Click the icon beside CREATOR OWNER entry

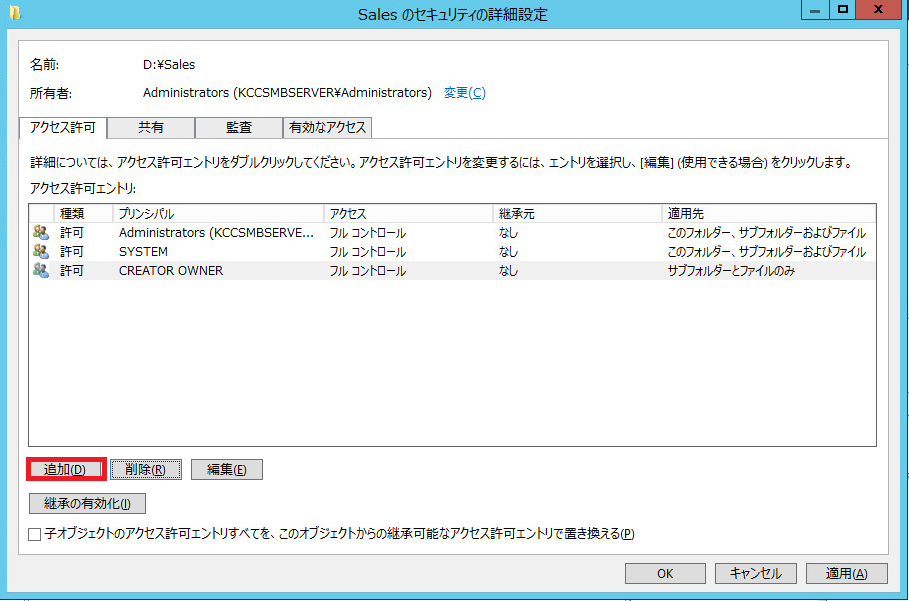point(40,270)
